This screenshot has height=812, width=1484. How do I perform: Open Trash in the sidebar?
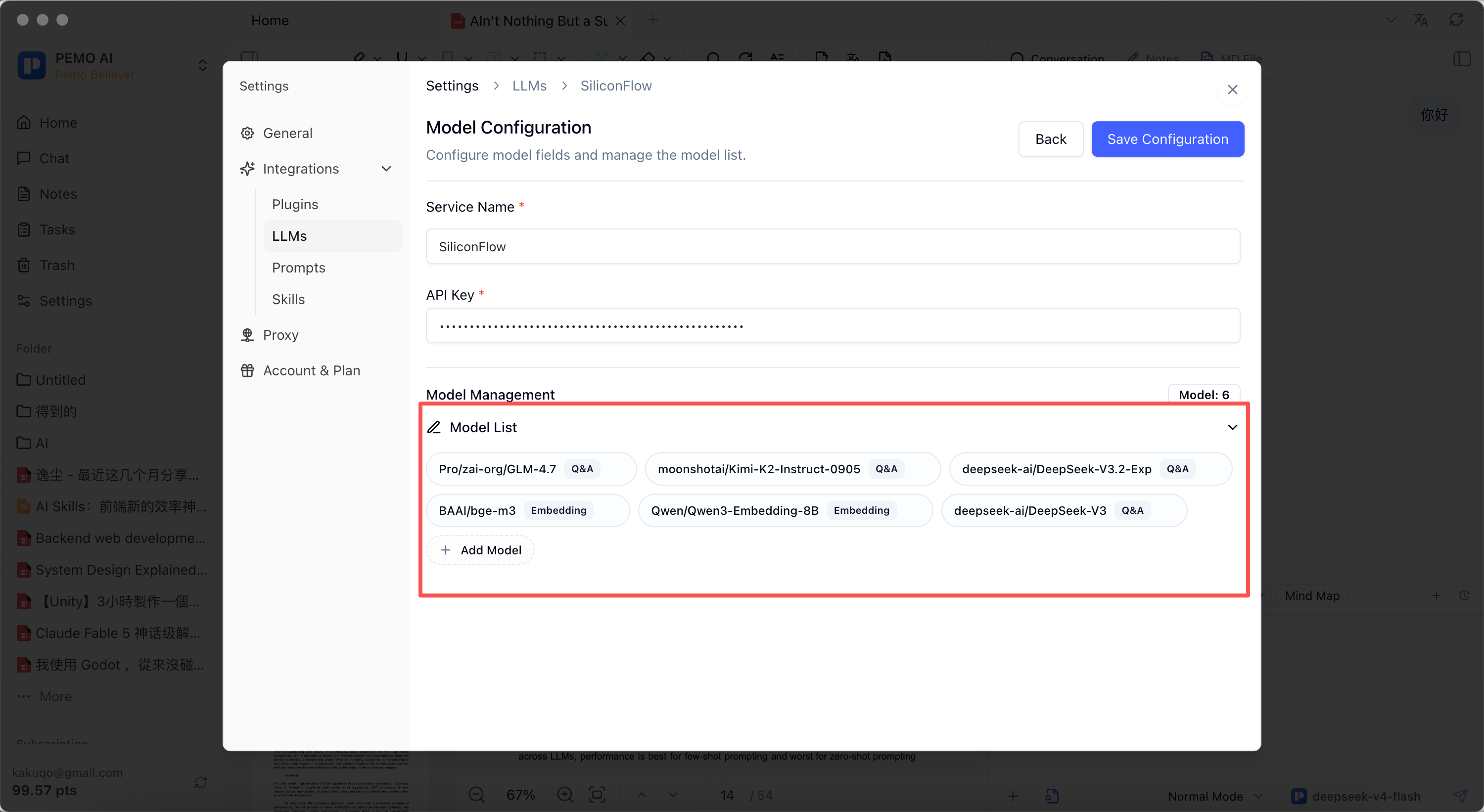coord(56,266)
